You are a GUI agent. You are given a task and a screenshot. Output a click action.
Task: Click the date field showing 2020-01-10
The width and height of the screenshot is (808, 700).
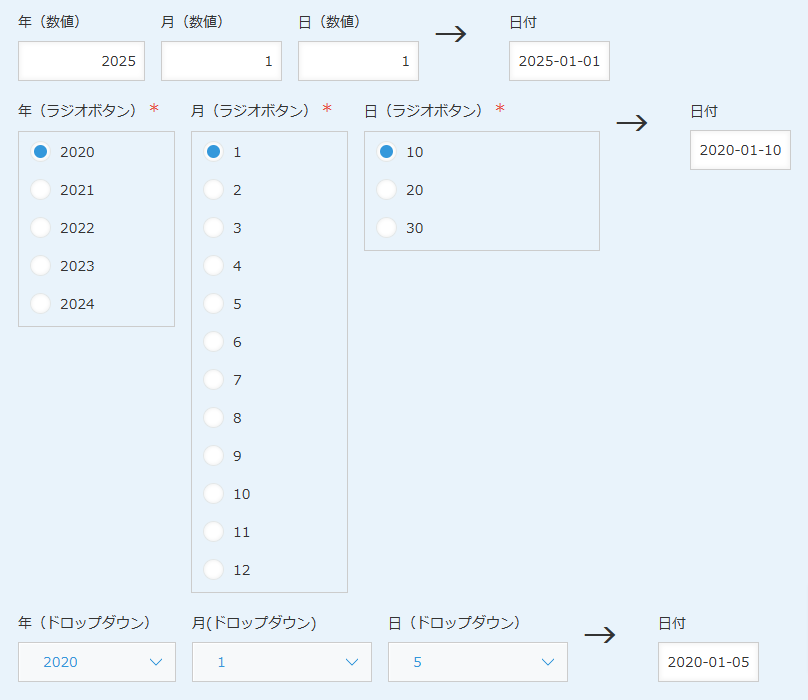point(740,150)
